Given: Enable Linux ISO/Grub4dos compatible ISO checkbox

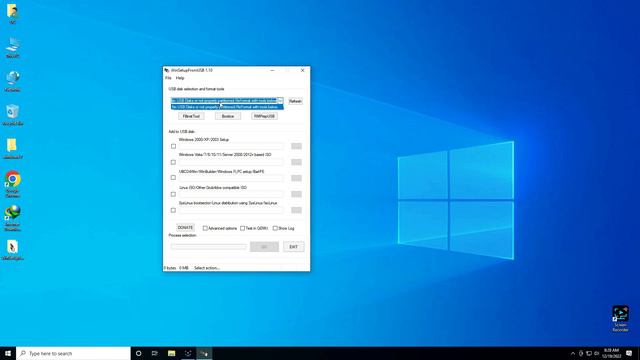Looking at the screenshot, I should click(173, 194).
